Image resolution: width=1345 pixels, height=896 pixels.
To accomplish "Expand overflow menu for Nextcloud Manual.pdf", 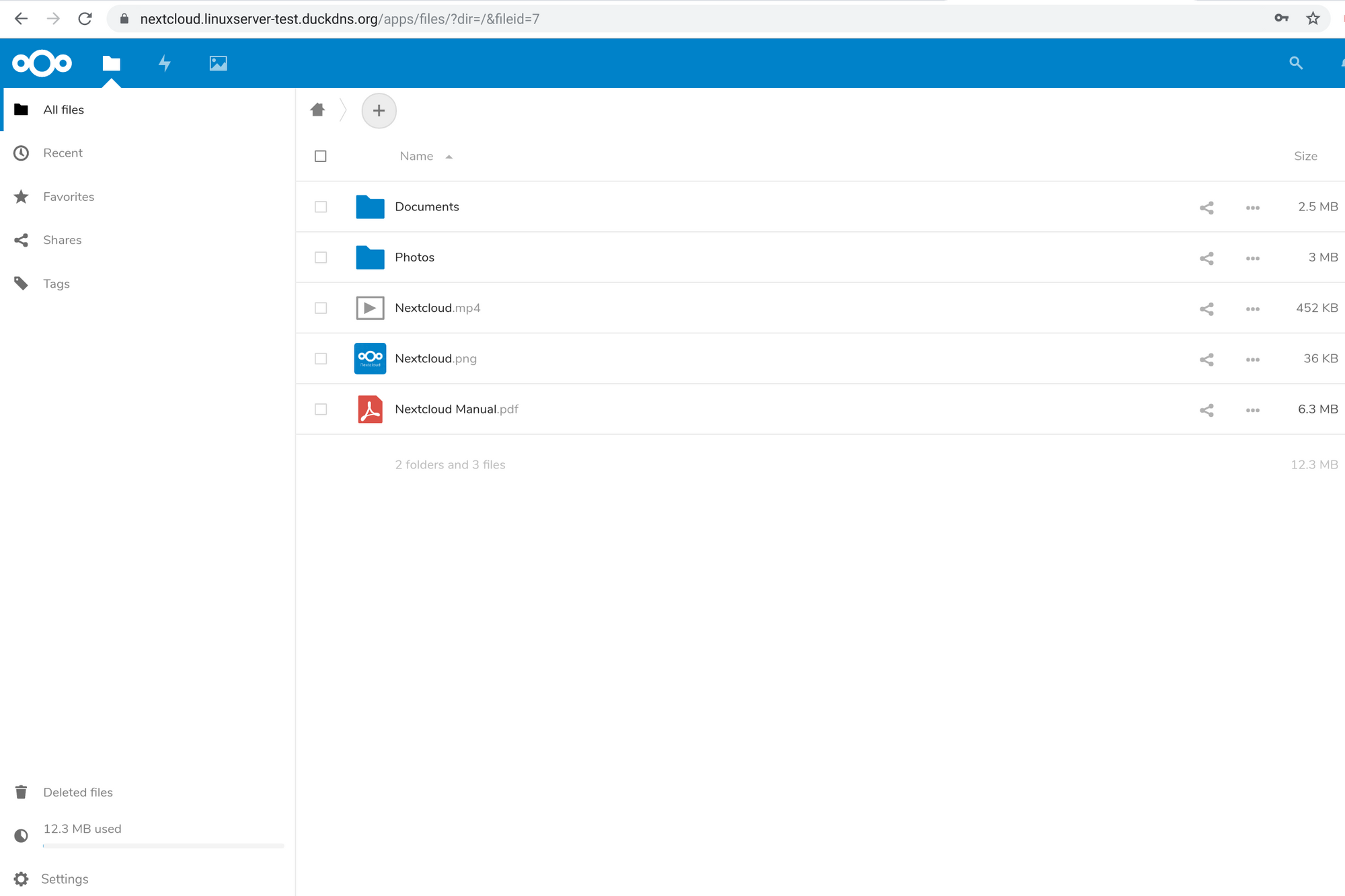I will click(x=1252, y=408).
